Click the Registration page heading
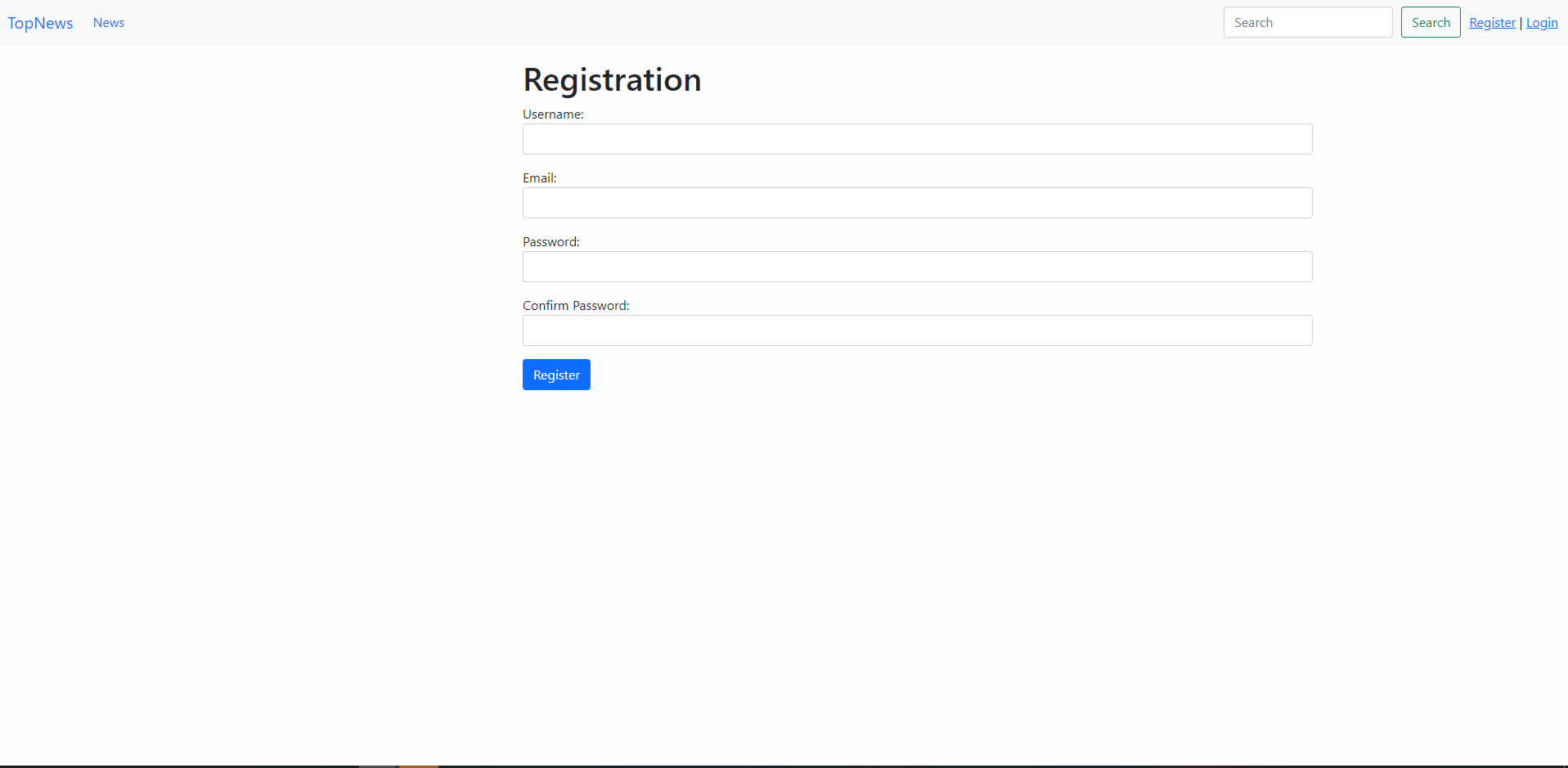 click(612, 79)
